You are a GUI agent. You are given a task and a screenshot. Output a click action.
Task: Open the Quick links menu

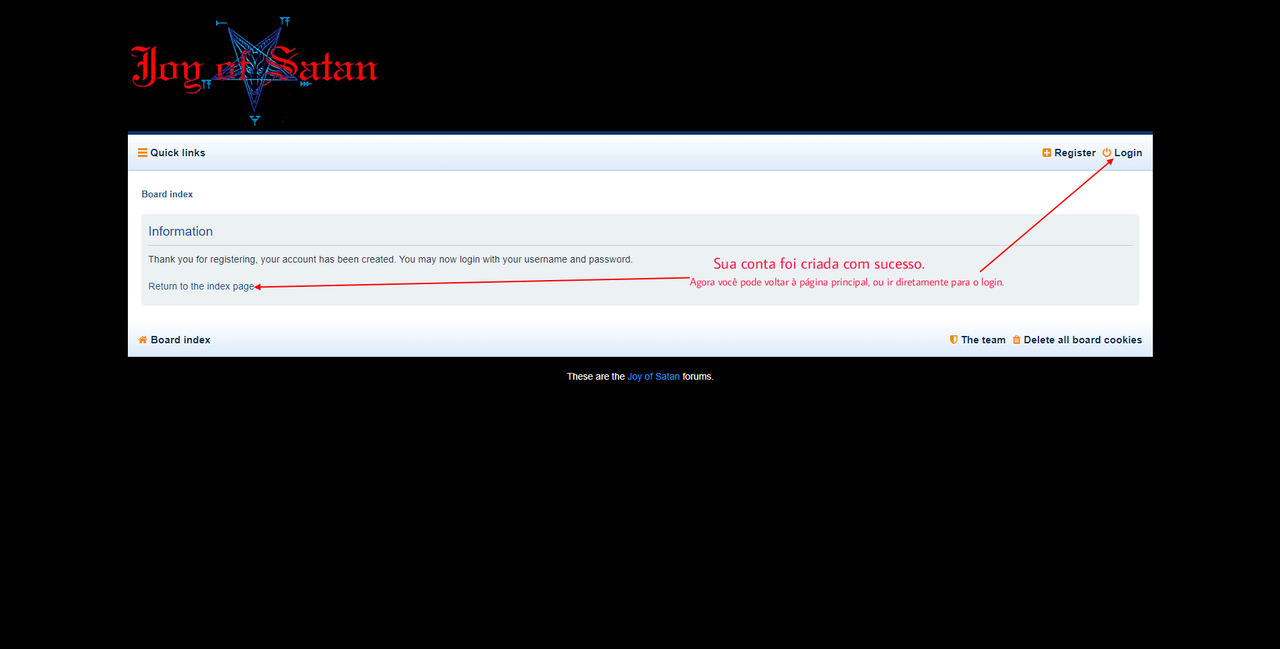tap(172, 153)
